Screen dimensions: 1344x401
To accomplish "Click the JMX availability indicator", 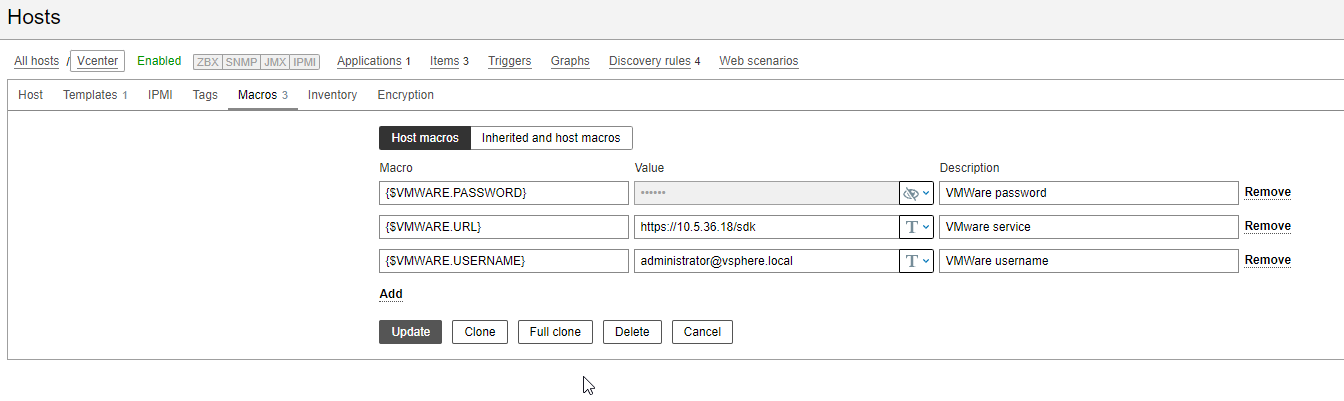I will coord(276,62).
